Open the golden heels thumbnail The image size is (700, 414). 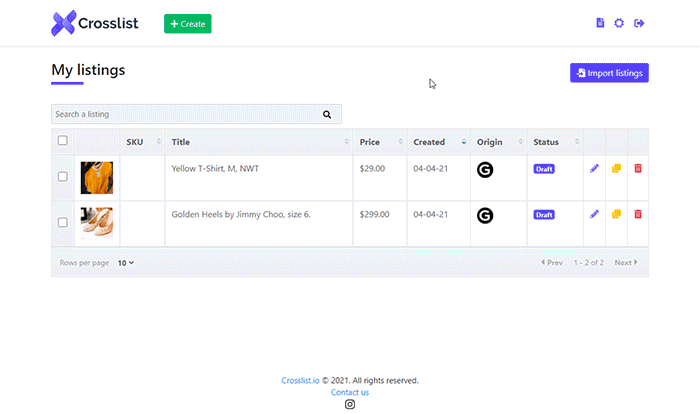(97, 223)
